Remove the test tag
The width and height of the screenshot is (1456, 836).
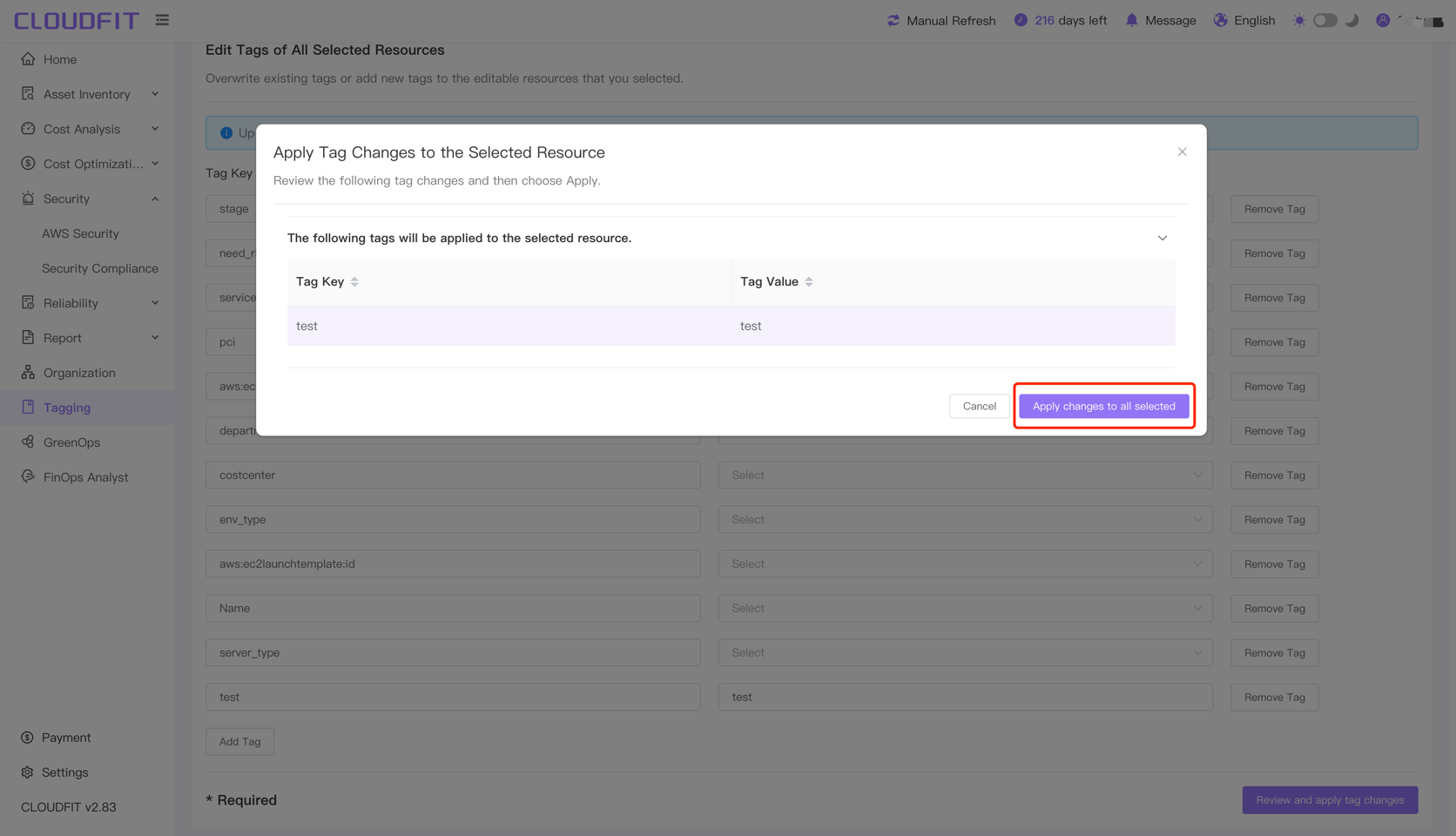click(x=1275, y=698)
